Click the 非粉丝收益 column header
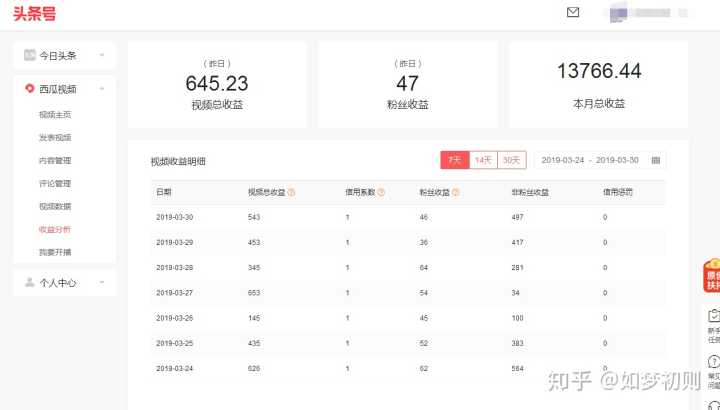The height and width of the screenshot is (410, 720). 530,192
